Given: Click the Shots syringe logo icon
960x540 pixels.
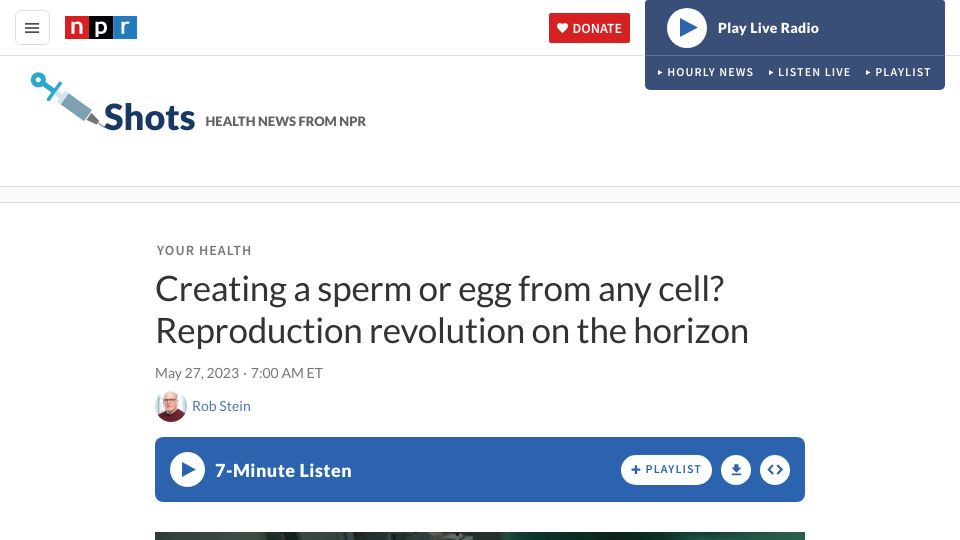Looking at the screenshot, I should [x=66, y=100].
